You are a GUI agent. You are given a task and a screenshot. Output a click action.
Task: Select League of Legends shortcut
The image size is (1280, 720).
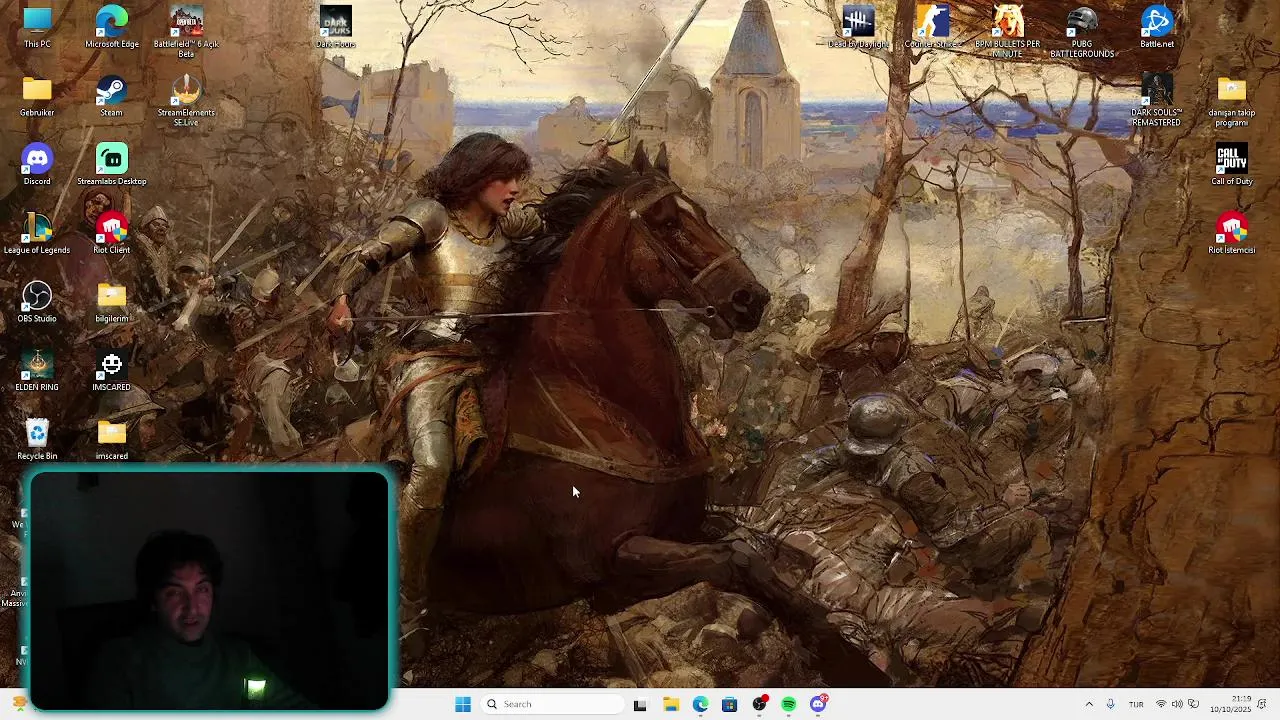pyautogui.click(x=37, y=233)
